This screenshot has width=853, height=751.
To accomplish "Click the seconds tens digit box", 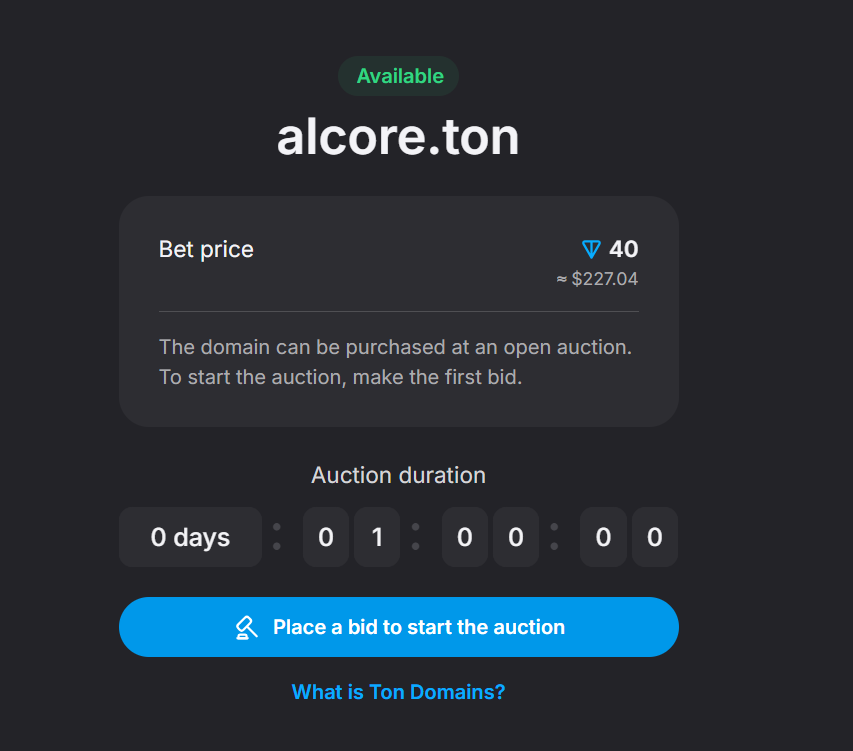I will click(x=603, y=537).
